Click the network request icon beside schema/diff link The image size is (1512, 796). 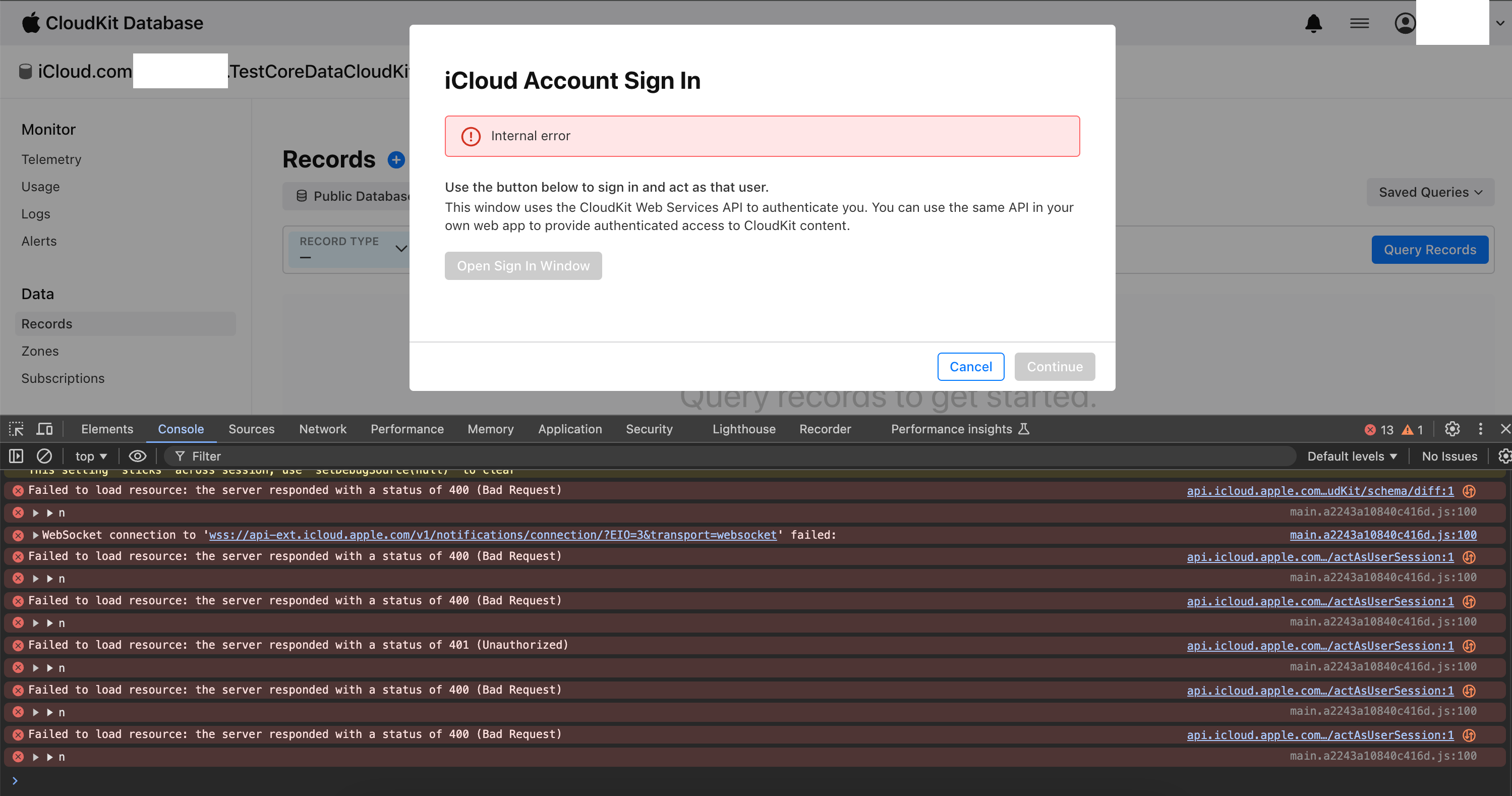point(1469,491)
